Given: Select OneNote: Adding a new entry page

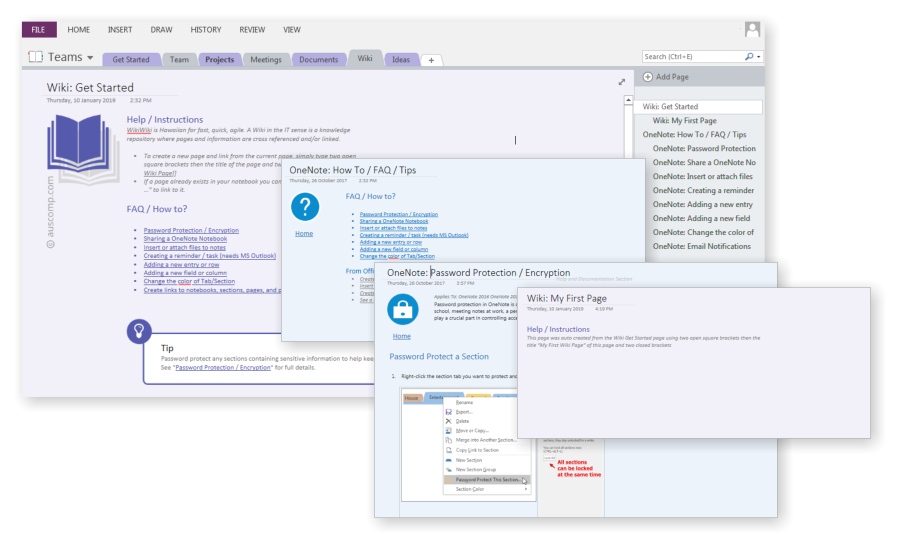Looking at the screenshot, I should [702, 204].
